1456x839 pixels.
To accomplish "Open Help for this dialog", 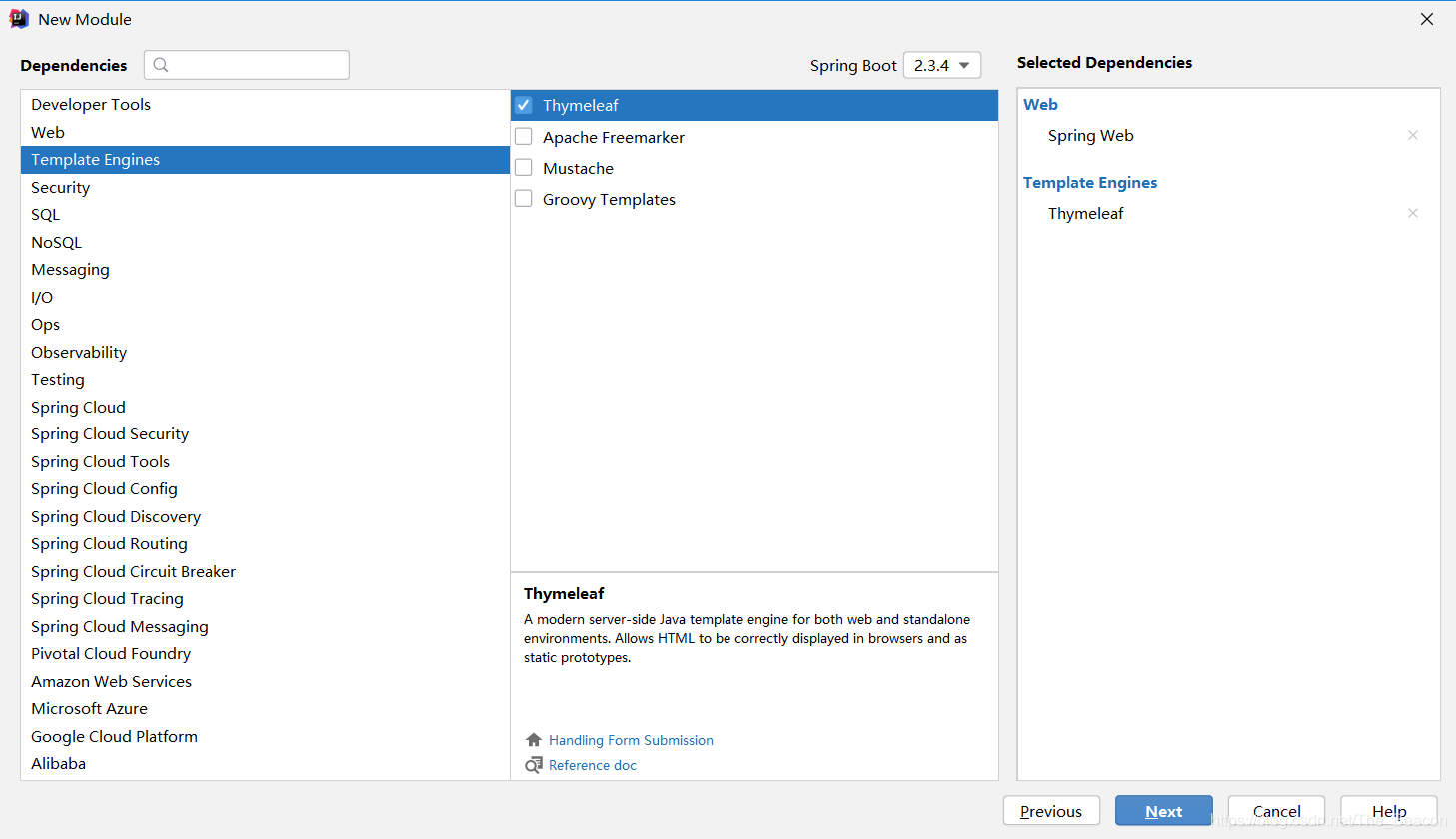I will 1389,811.
